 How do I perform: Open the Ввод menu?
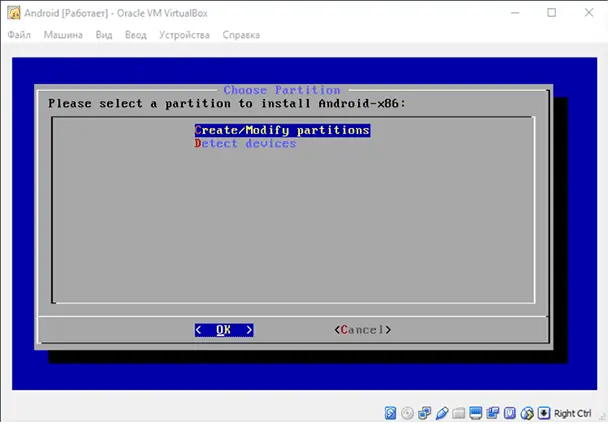(x=136, y=35)
